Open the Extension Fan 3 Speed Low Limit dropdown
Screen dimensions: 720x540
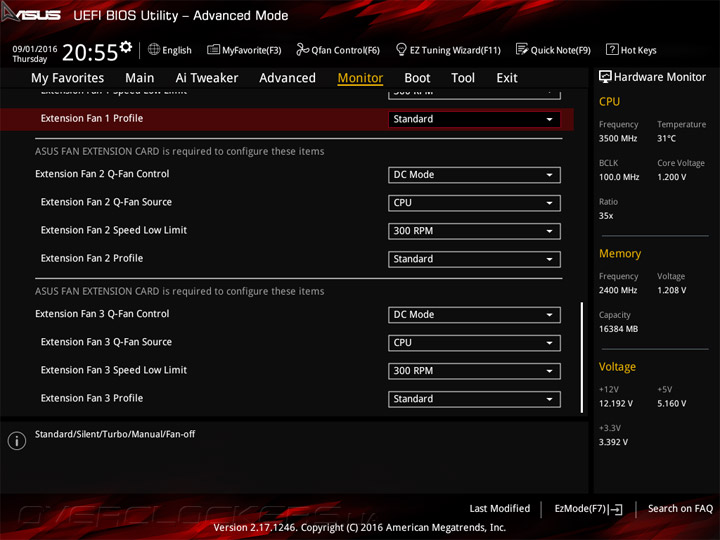pos(474,371)
